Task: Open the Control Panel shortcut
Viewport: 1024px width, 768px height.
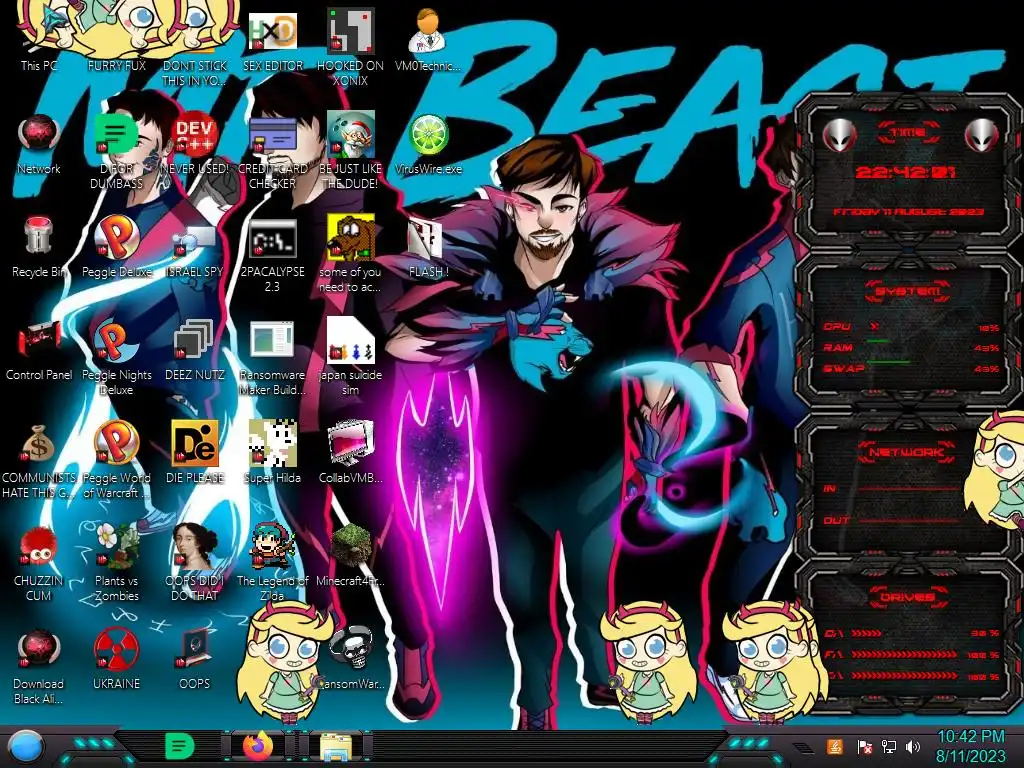Action: [x=39, y=350]
